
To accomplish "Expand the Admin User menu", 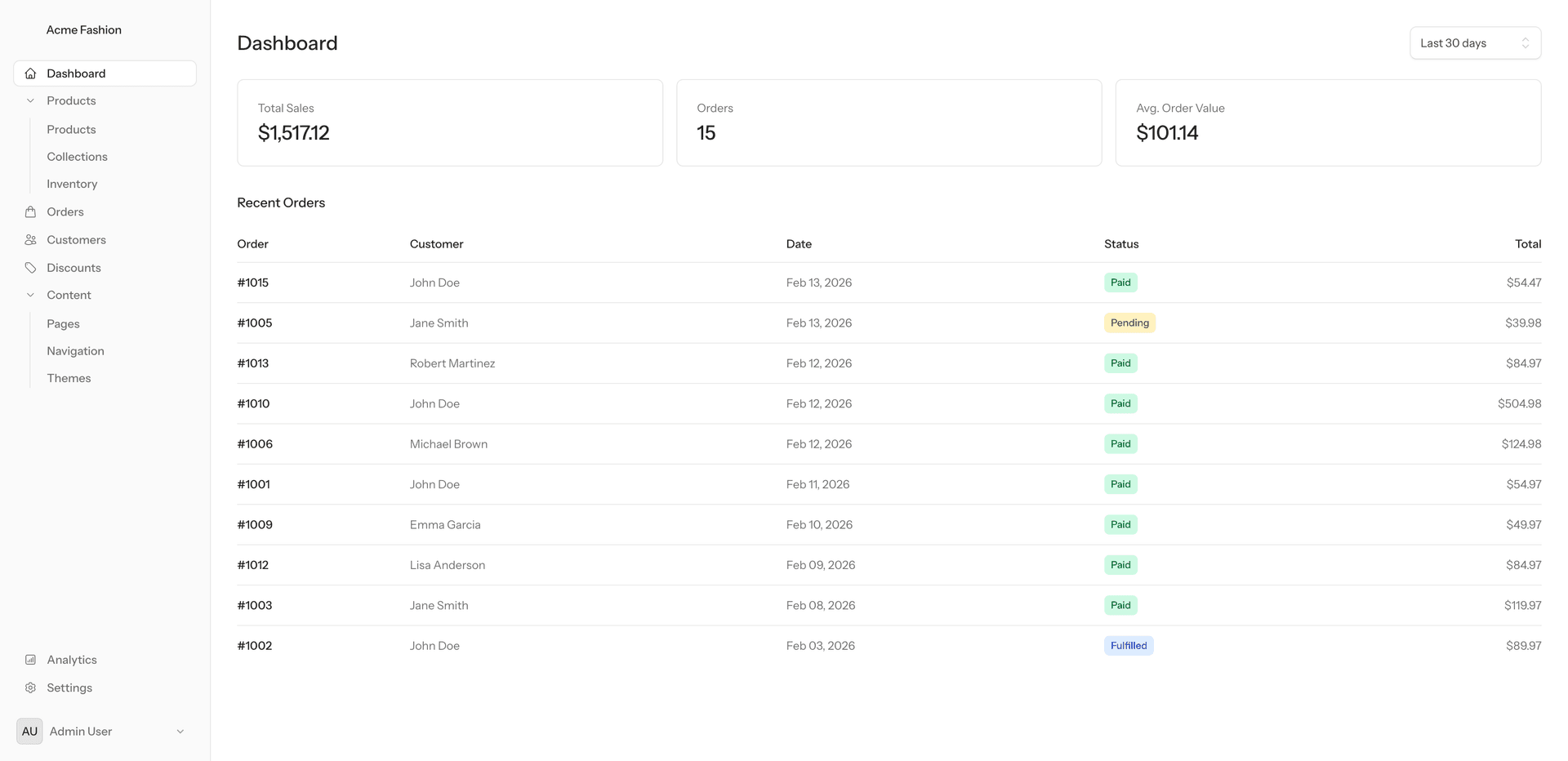I will (180, 731).
